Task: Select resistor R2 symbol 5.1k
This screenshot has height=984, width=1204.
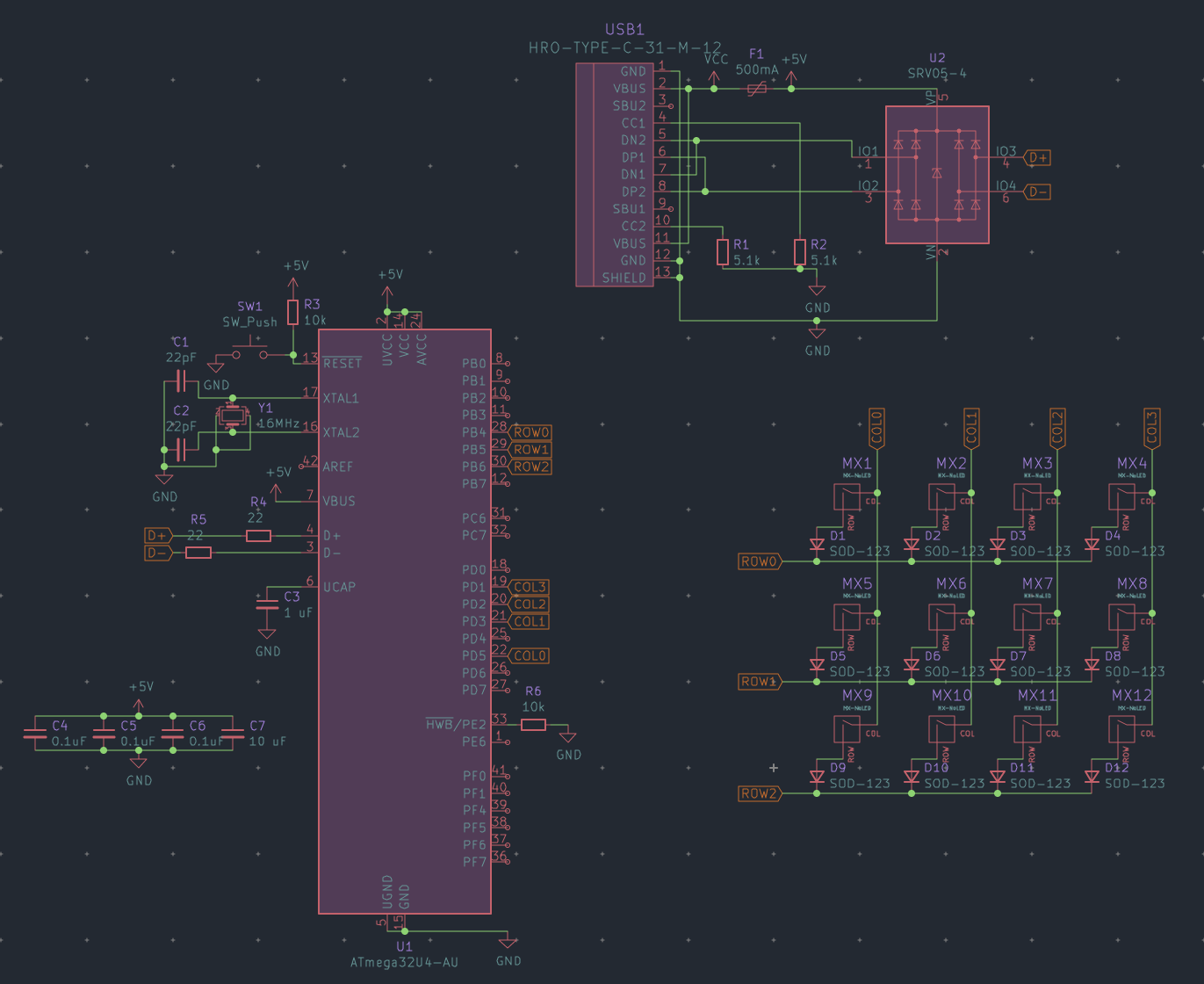Action: [799, 252]
